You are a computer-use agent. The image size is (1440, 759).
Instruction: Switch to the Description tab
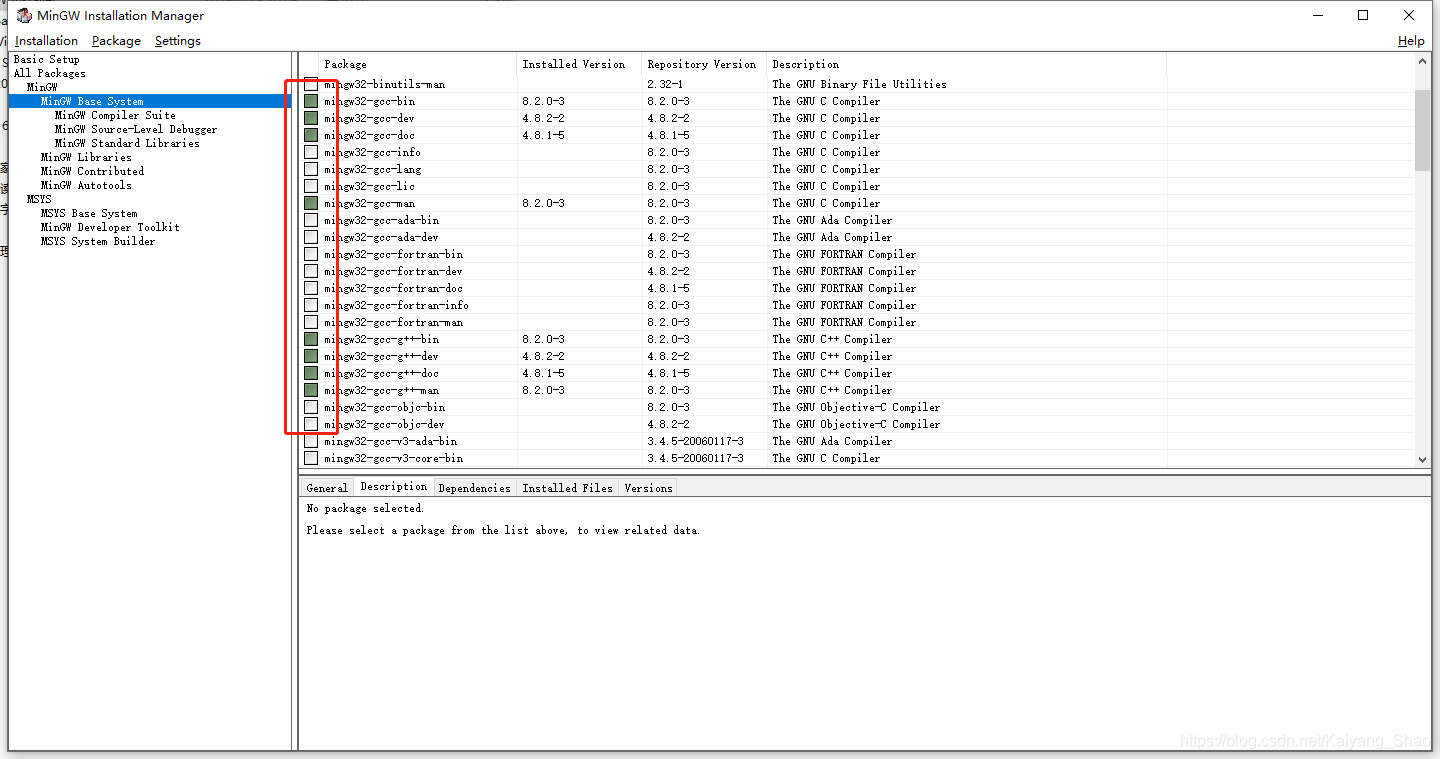tap(394, 487)
